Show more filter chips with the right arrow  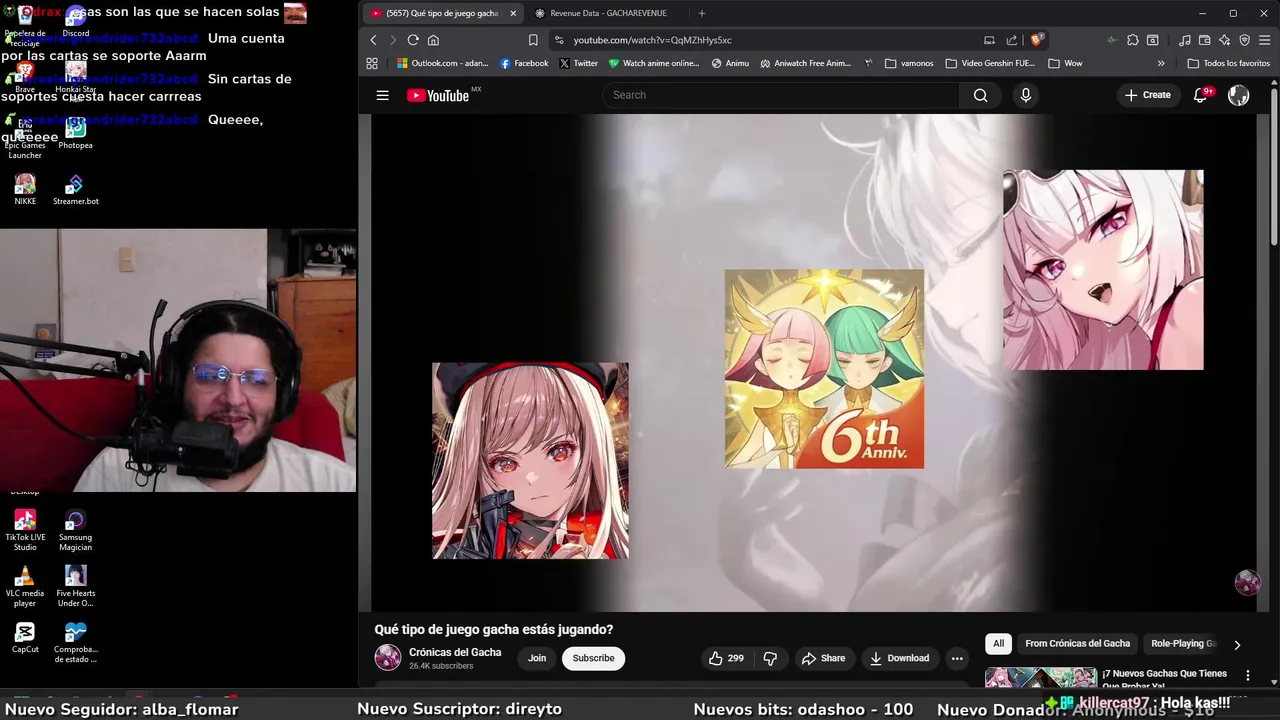1237,645
